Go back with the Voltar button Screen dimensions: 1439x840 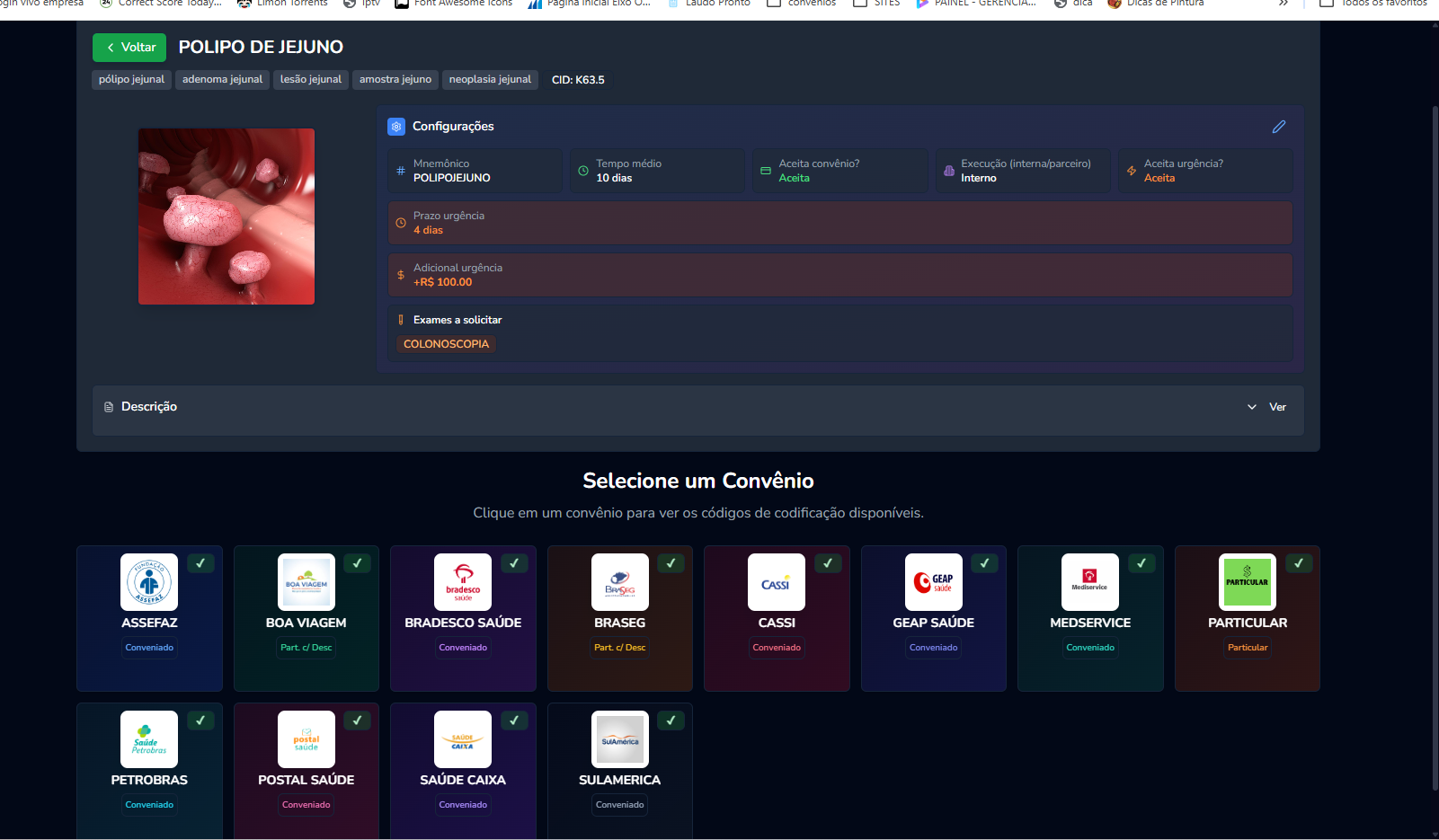click(x=129, y=48)
